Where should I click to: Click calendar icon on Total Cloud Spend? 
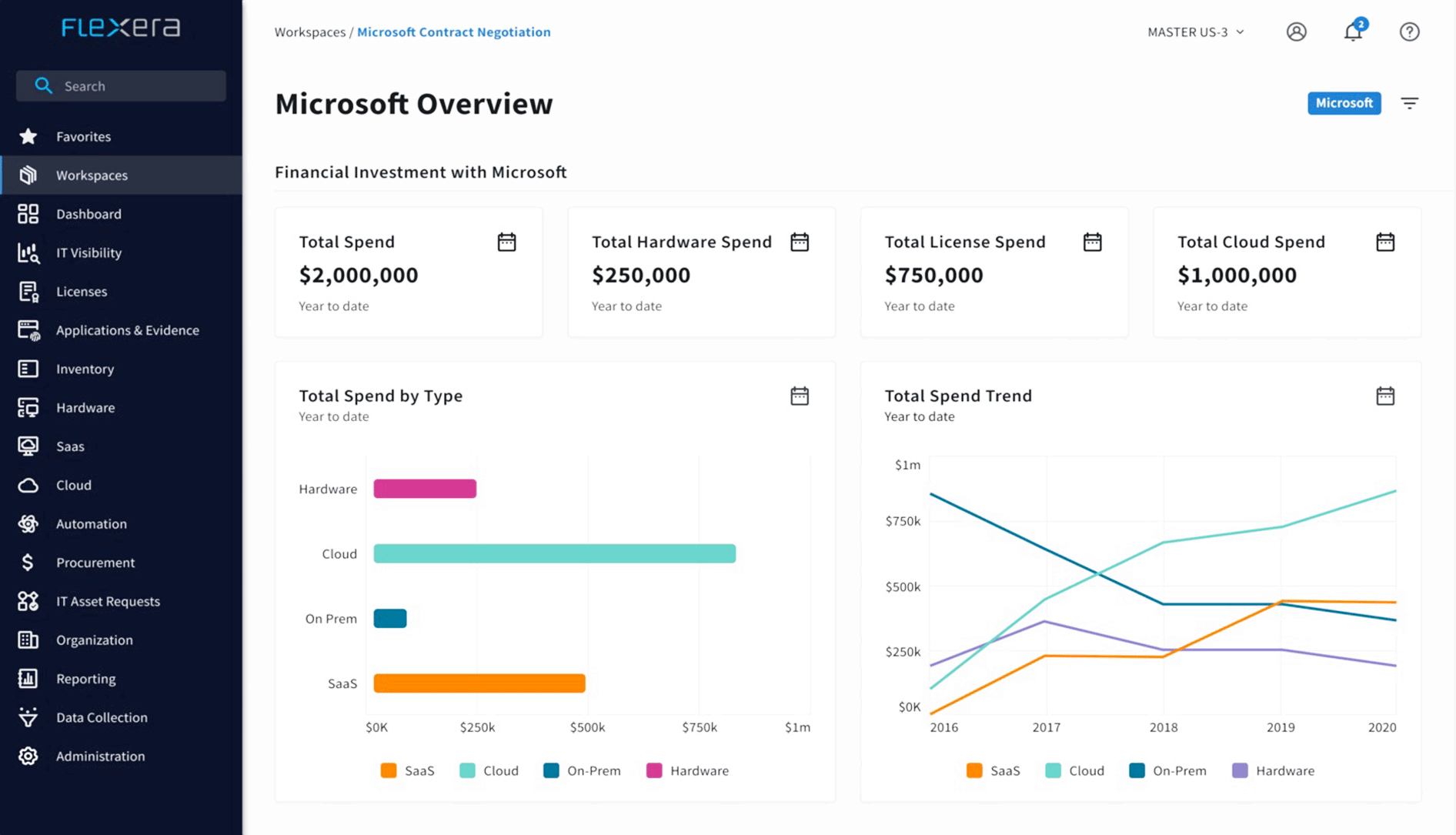pyautogui.click(x=1384, y=242)
